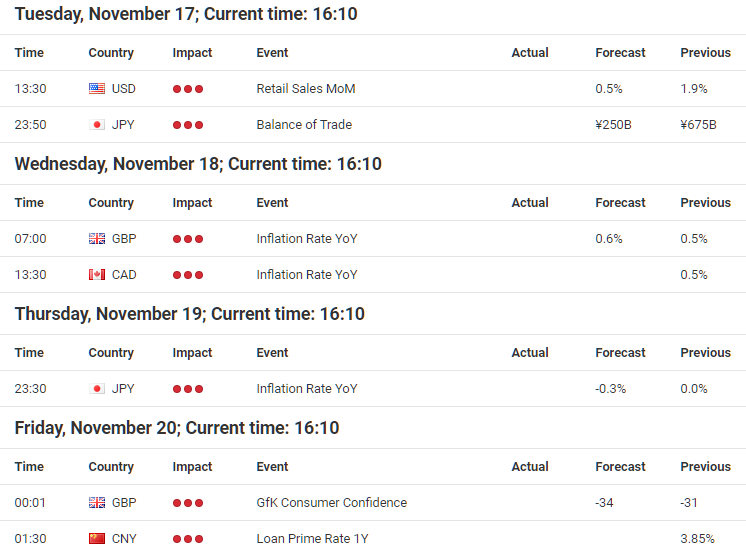Click the Japan flag beside Balance of Trade
The height and width of the screenshot is (555, 746).
click(97, 125)
